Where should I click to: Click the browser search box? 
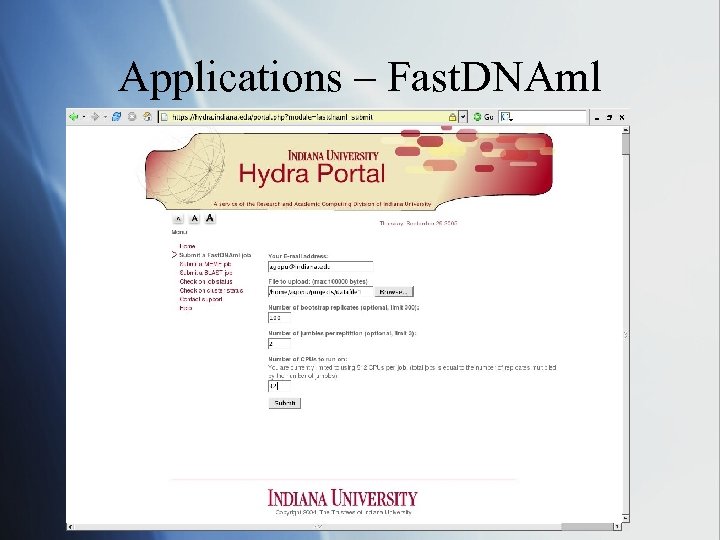coord(543,117)
